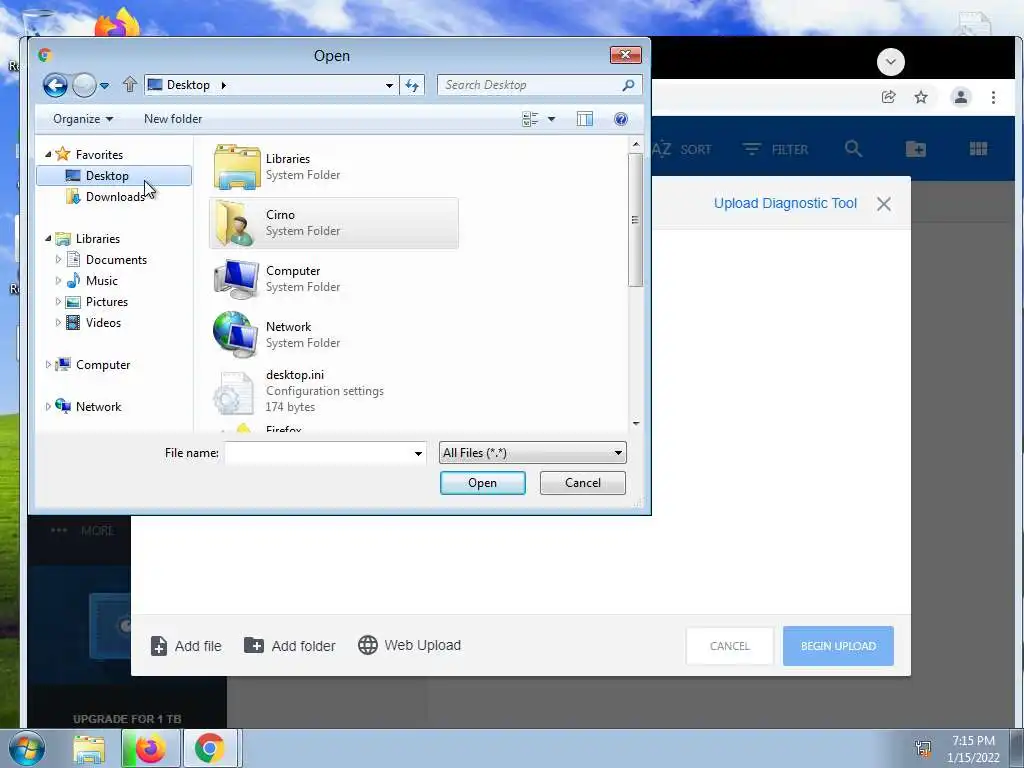Select the Documents library
This screenshot has height=768, width=1024.
pyautogui.click(x=116, y=260)
